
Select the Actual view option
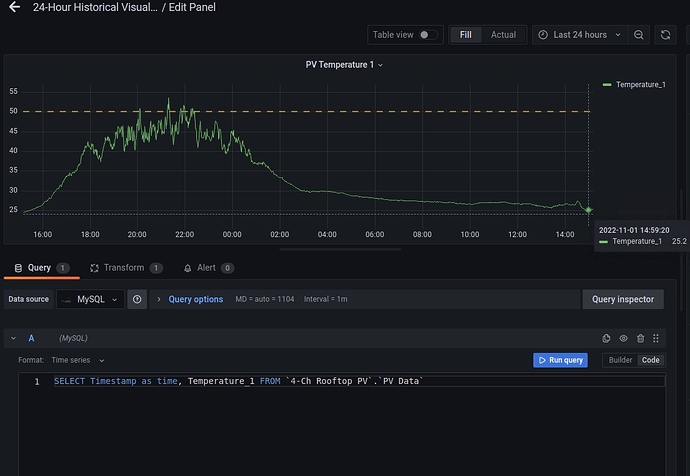[503, 35]
